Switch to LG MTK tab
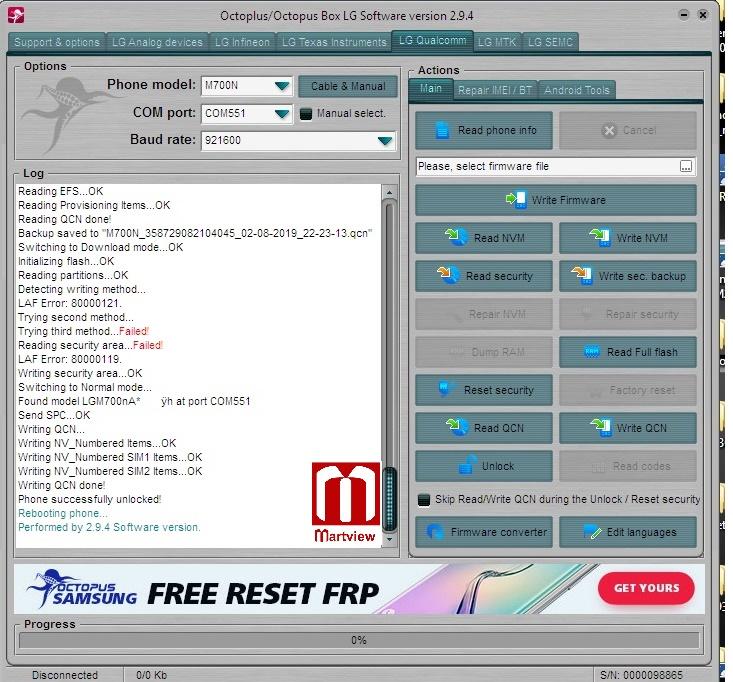Image resolution: width=733 pixels, height=682 pixels. point(497,42)
